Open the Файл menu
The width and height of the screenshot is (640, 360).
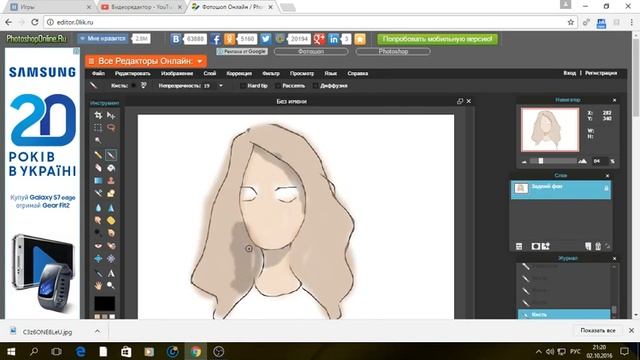pyautogui.click(x=98, y=73)
